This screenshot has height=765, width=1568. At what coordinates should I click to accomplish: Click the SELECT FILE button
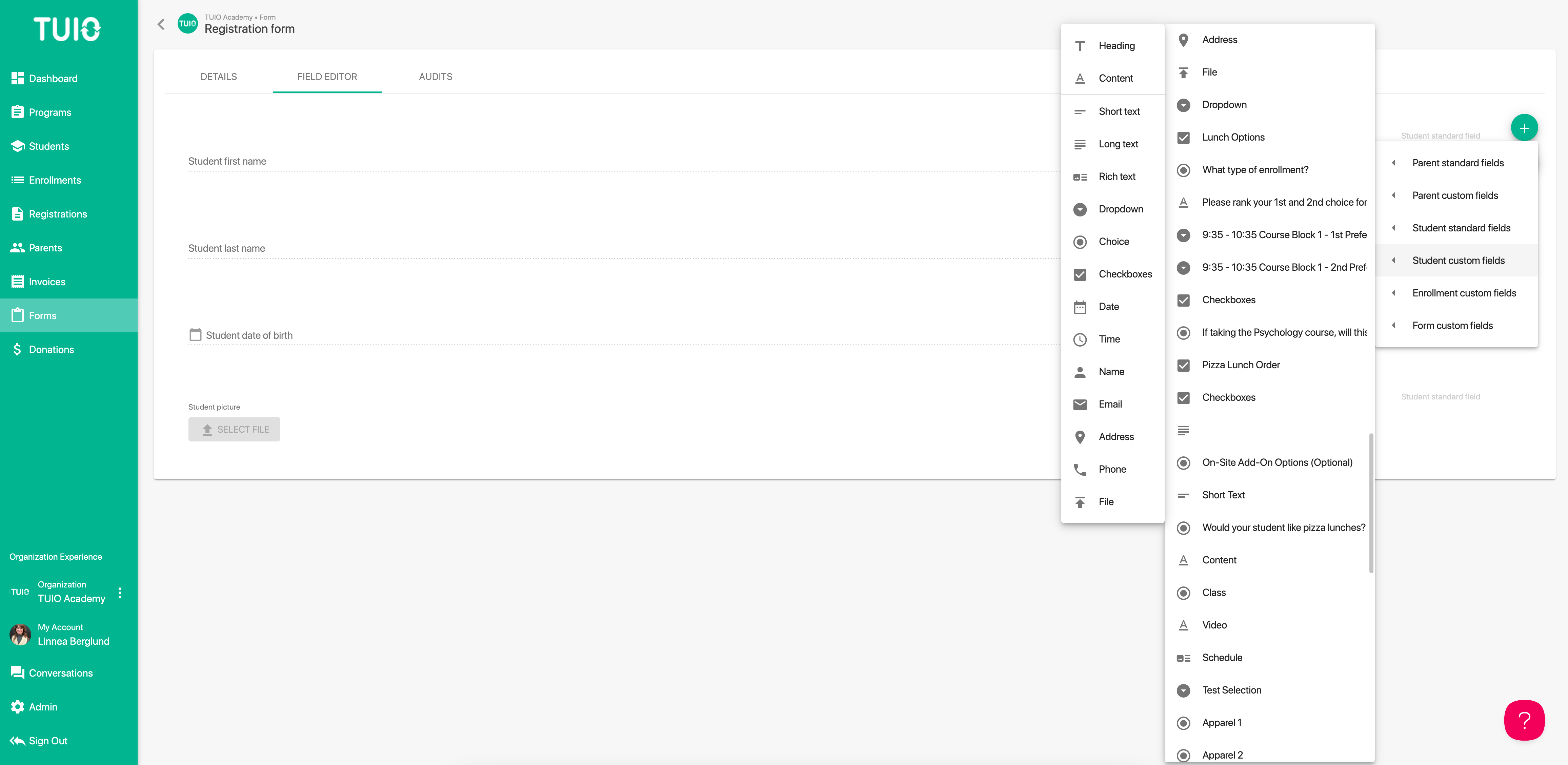(234, 429)
